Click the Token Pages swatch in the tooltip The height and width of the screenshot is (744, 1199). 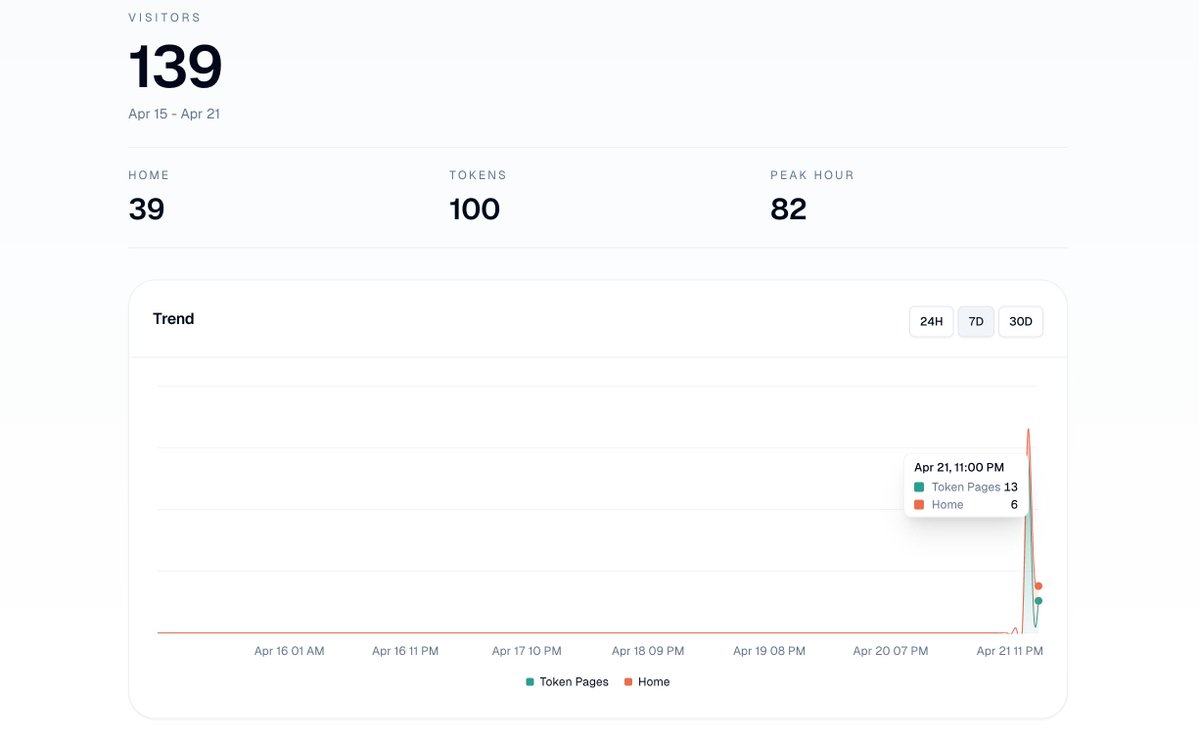click(918, 487)
